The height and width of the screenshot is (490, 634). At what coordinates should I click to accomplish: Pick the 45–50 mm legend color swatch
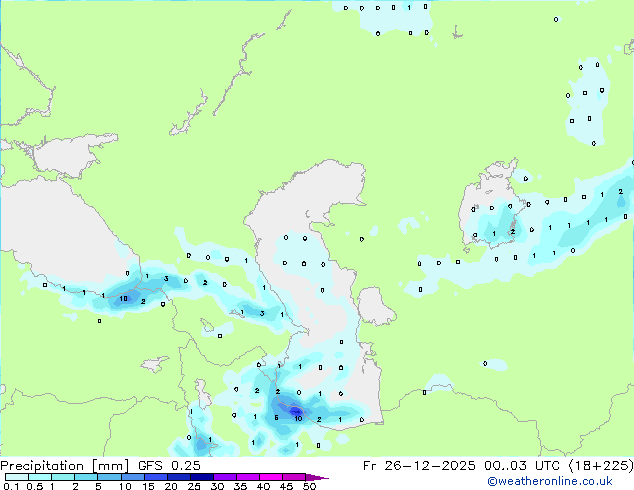(294, 477)
